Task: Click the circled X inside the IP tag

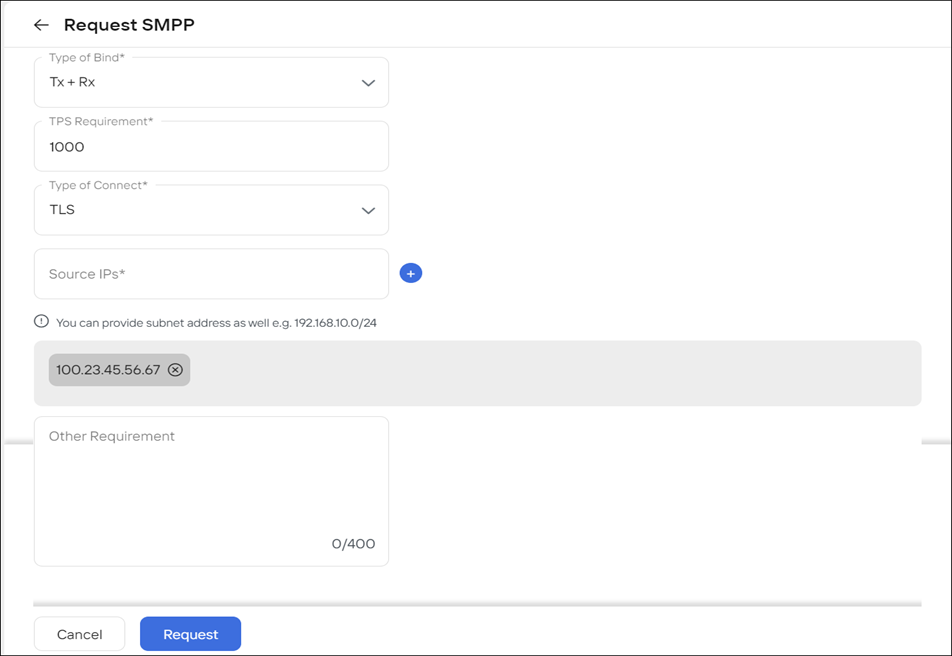Action: 176,369
